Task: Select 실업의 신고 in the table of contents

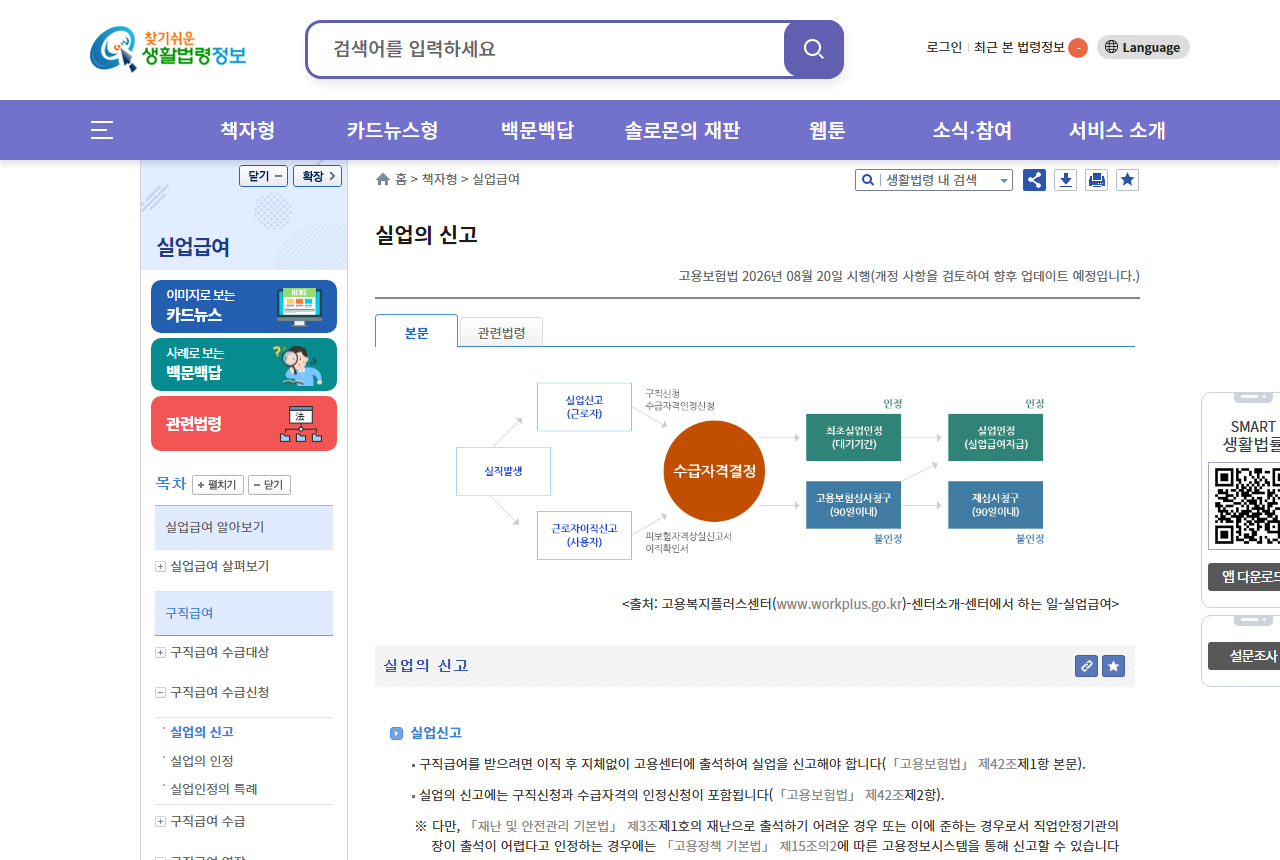Action: pyautogui.click(x=202, y=732)
